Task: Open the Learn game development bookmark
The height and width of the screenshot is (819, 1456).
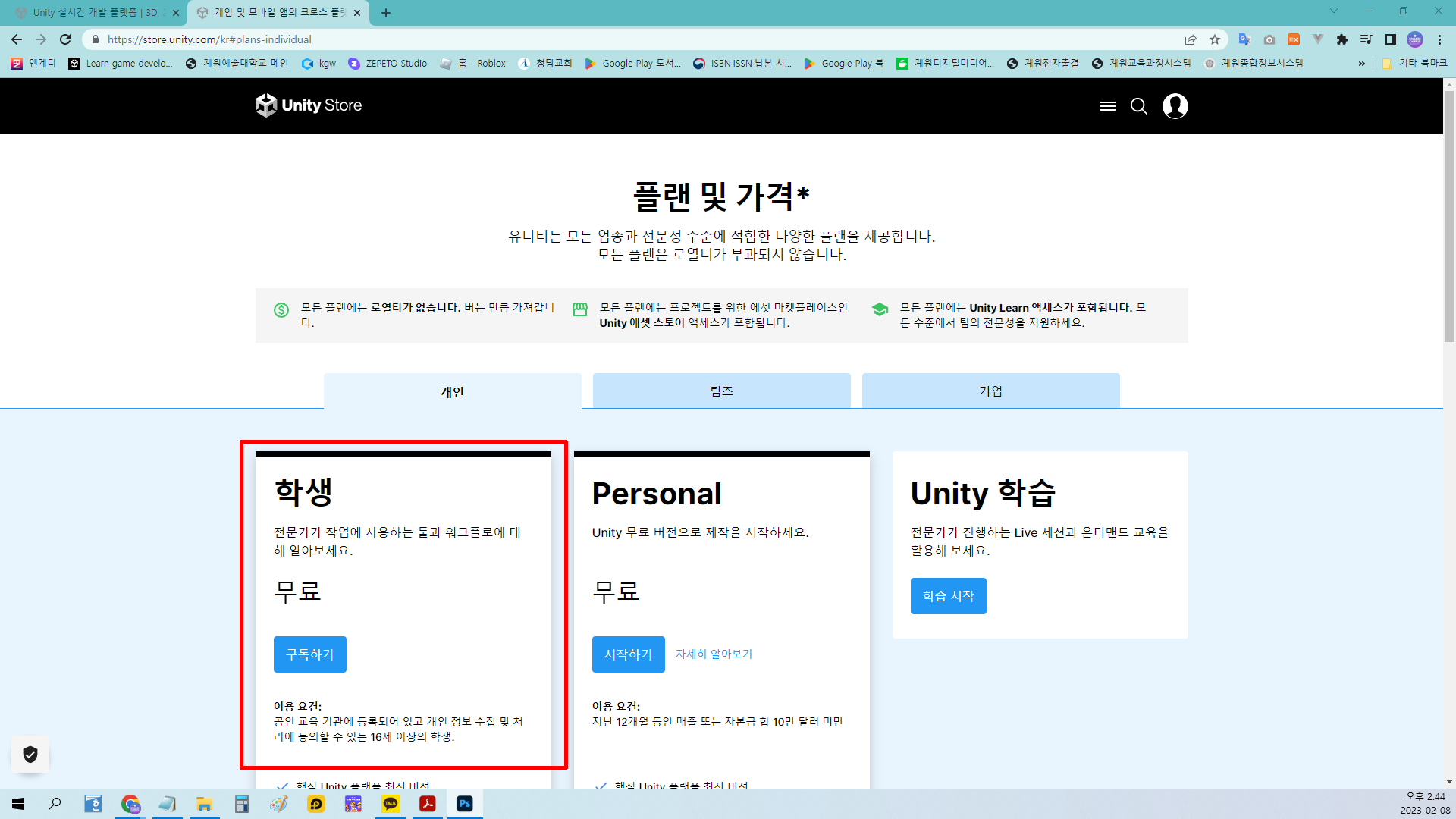Action: 121,64
